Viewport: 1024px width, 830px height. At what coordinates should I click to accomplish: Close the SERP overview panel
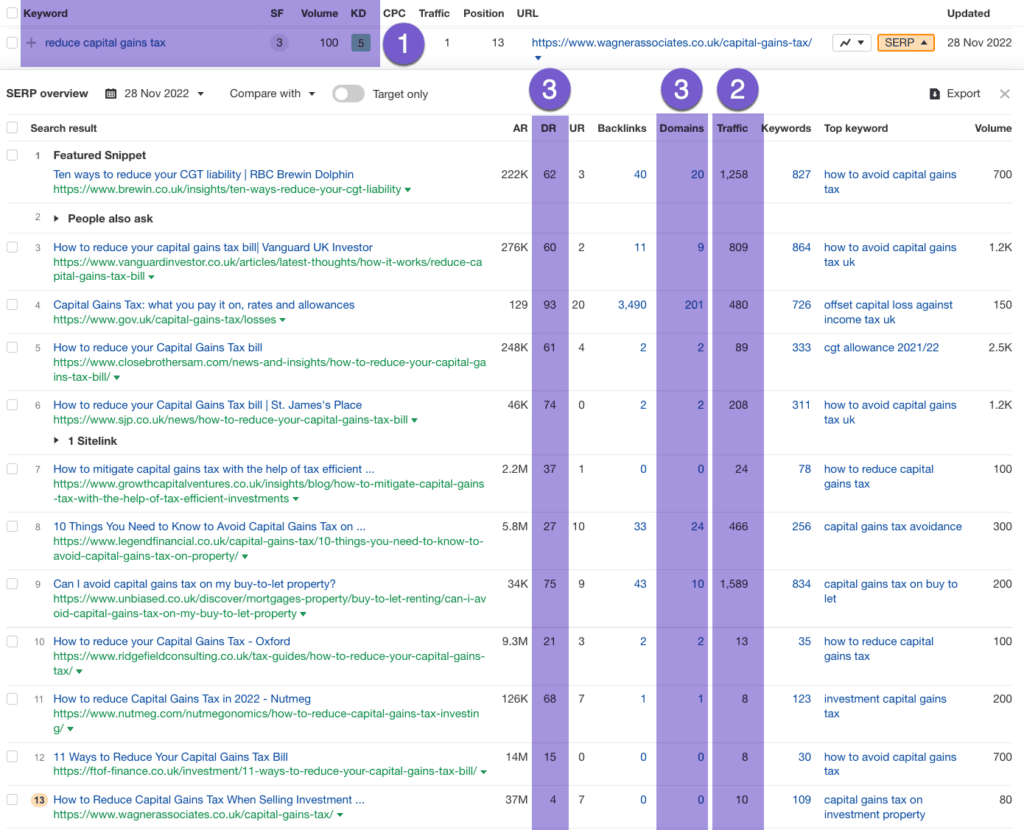click(1004, 94)
